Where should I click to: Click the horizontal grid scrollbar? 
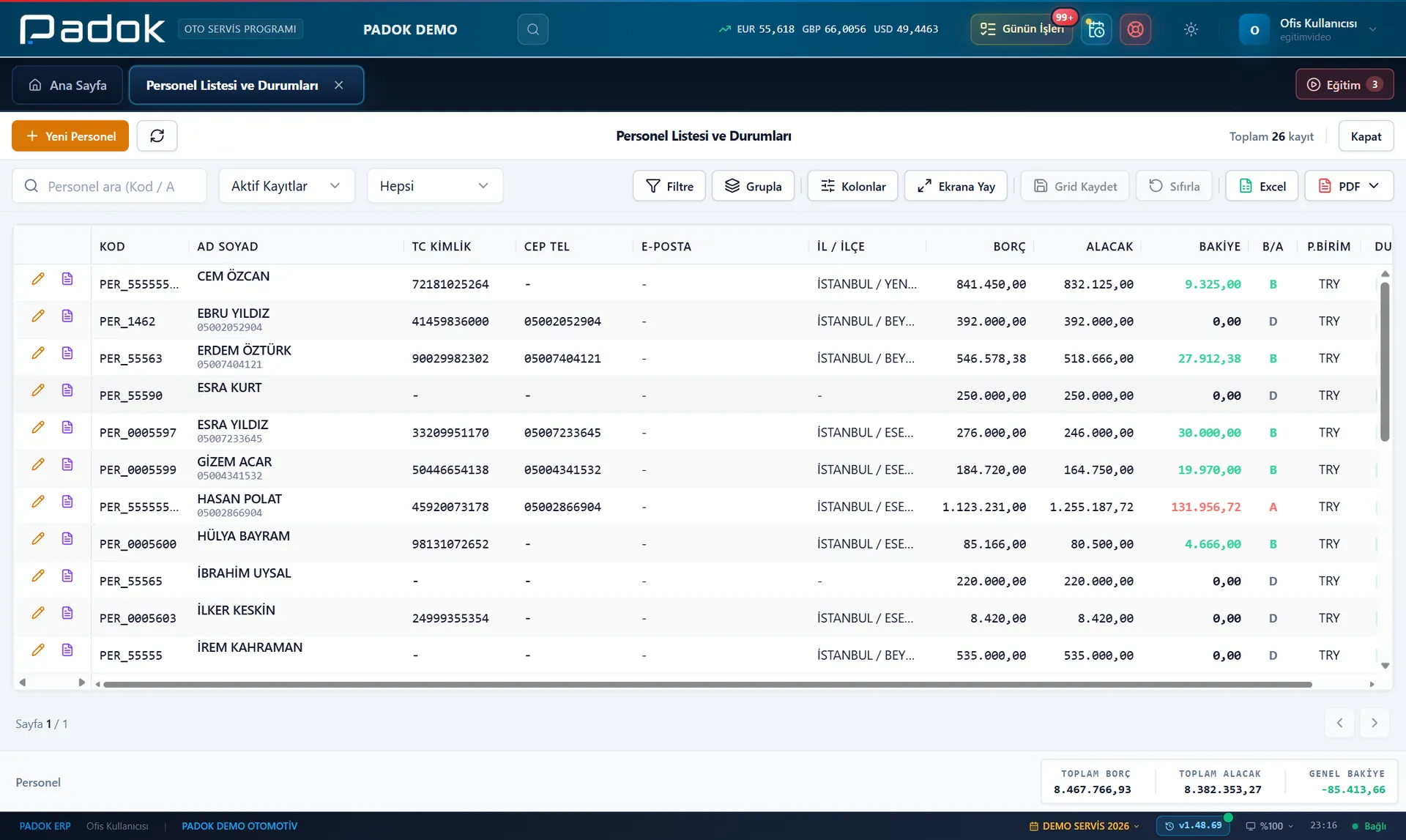(x=707, y=685)
